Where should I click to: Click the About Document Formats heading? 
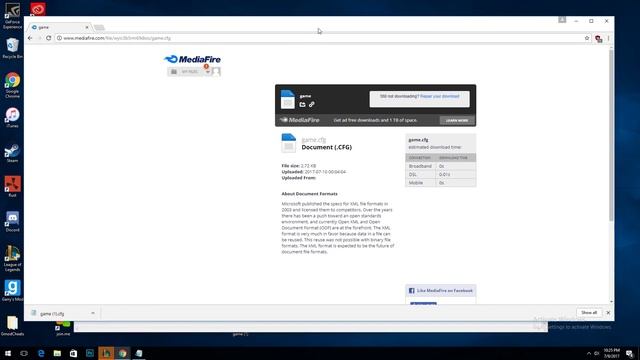tap(309, 194)
